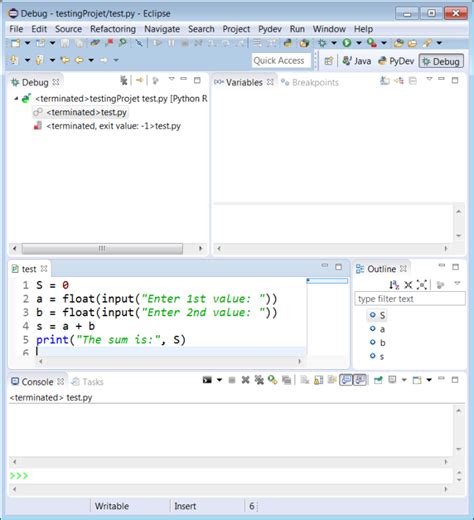The image size is (474, 520).
Task: Click the Outline type filter text field
Action: tap(410, 299)
